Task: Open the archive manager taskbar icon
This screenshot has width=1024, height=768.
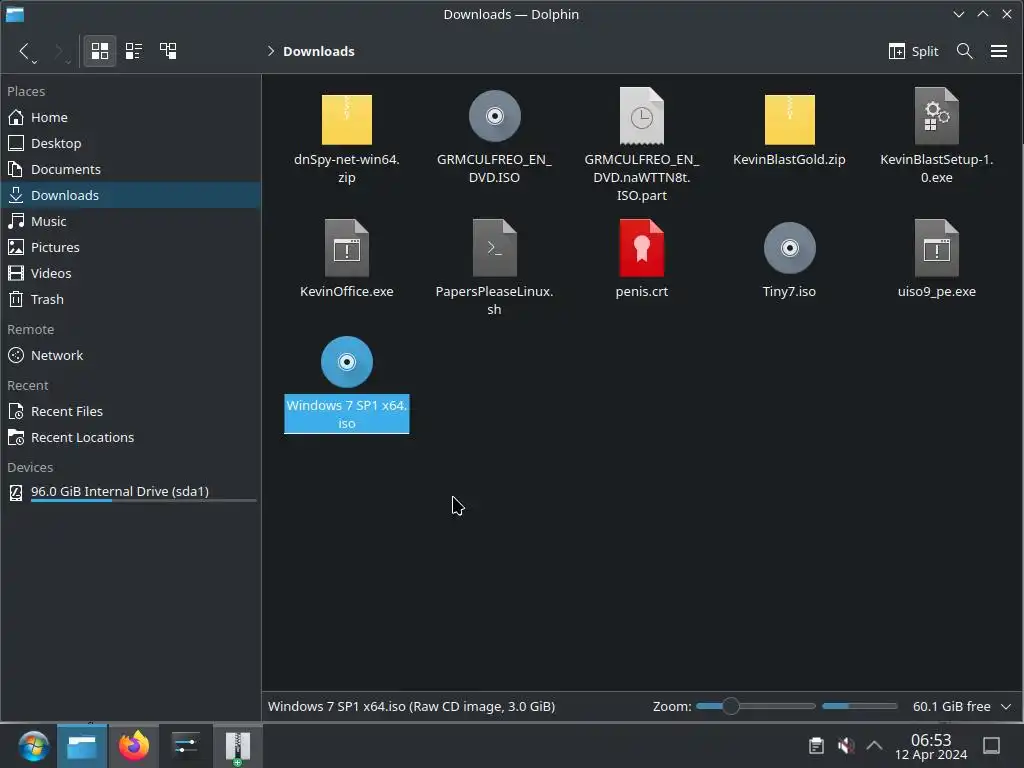Action: (238, 746)
